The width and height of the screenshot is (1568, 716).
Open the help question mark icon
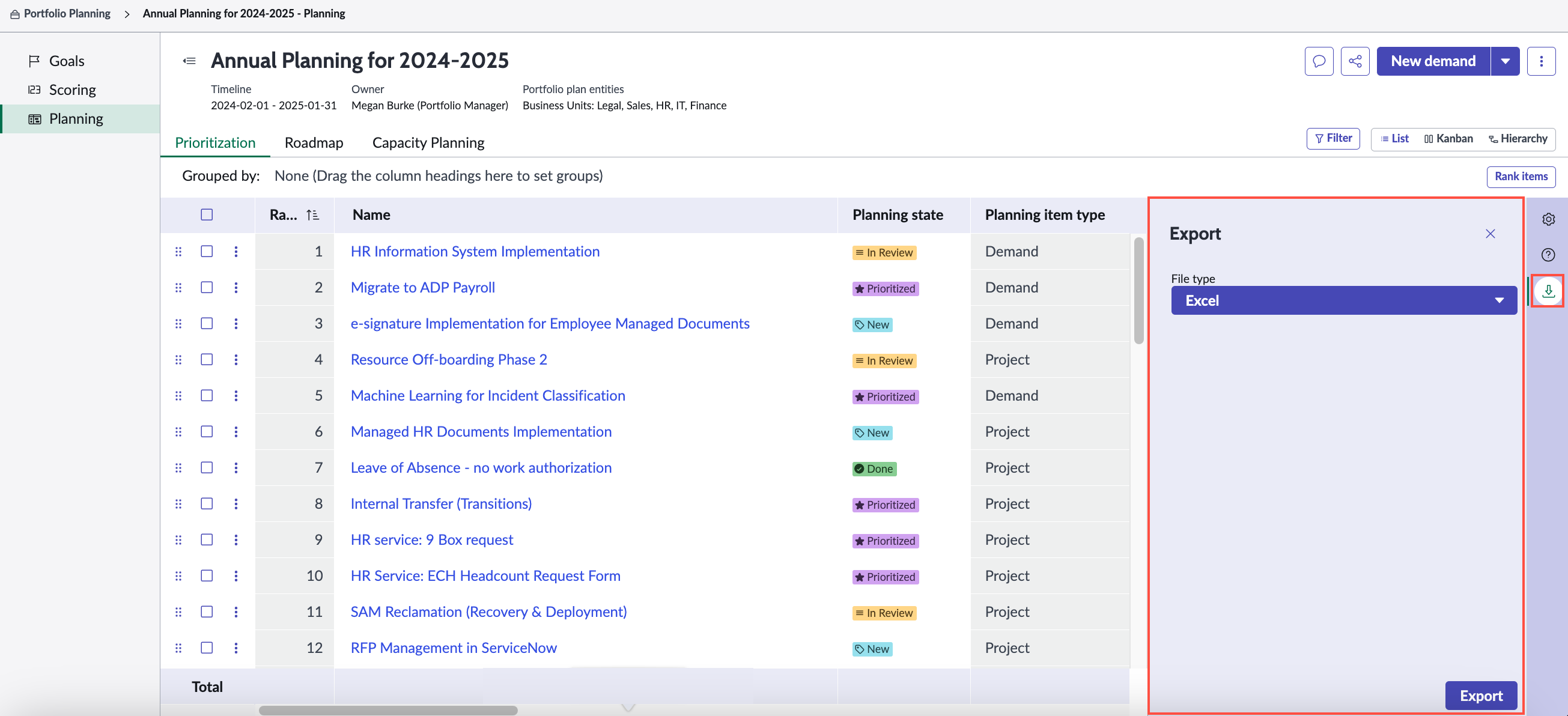pyautogui.click(x=1548, y=255)
